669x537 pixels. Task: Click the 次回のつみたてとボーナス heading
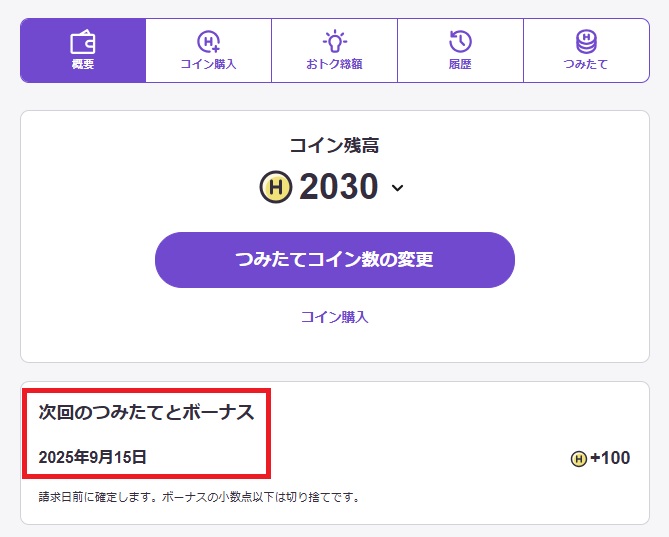(146, 412)
